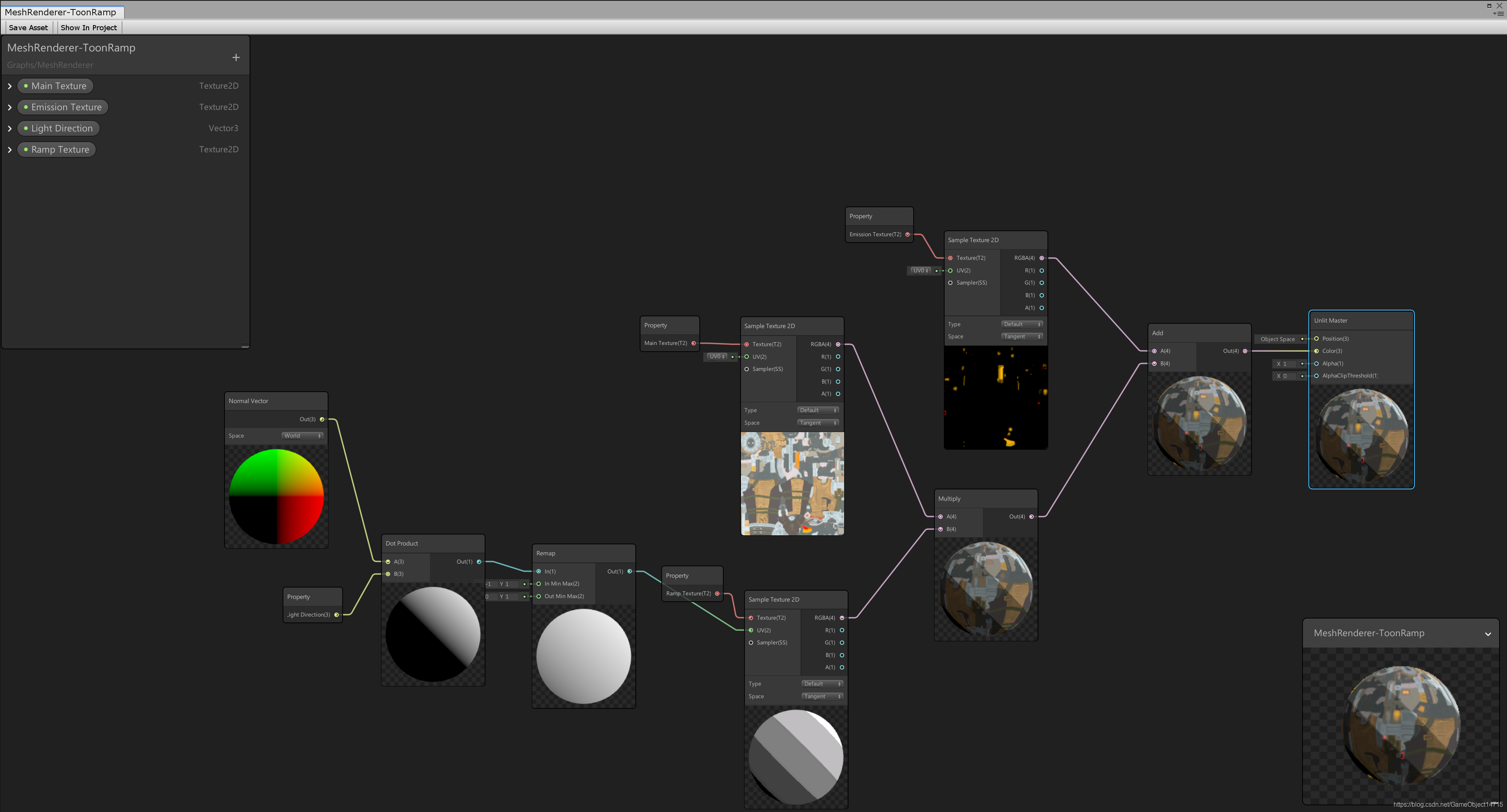The width and height of the screenshot is (1507, 812).
Task: Click the Save Asset button
Action: pyautogui.click(x=28, y=27)
